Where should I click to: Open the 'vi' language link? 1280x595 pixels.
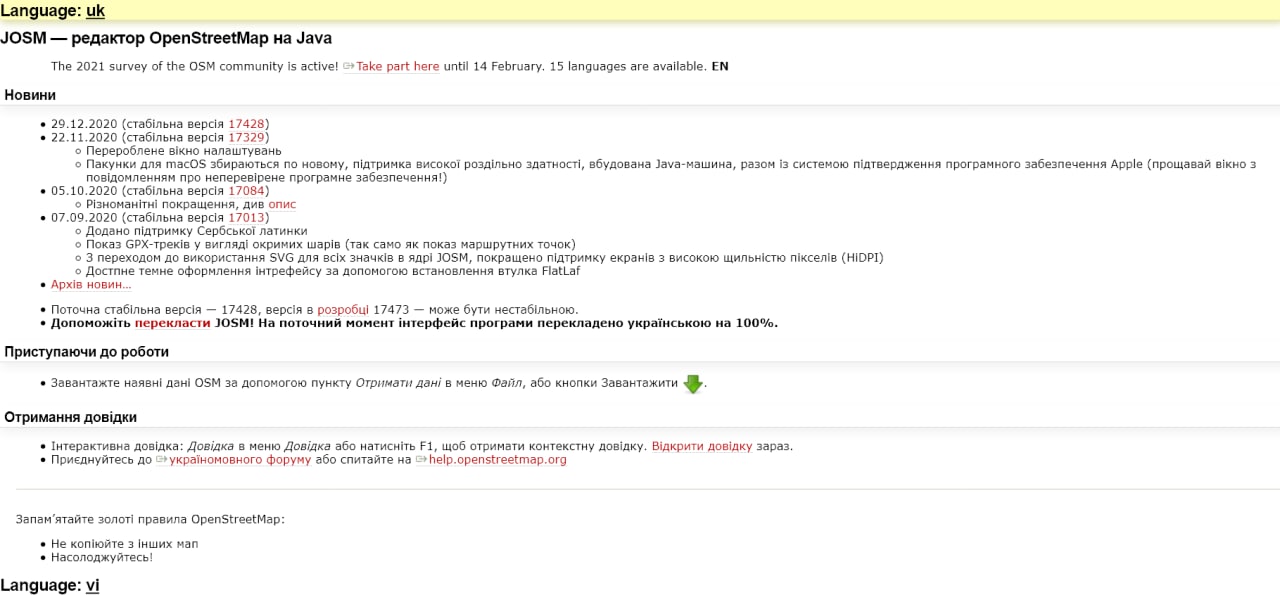(x=92, y=585)
